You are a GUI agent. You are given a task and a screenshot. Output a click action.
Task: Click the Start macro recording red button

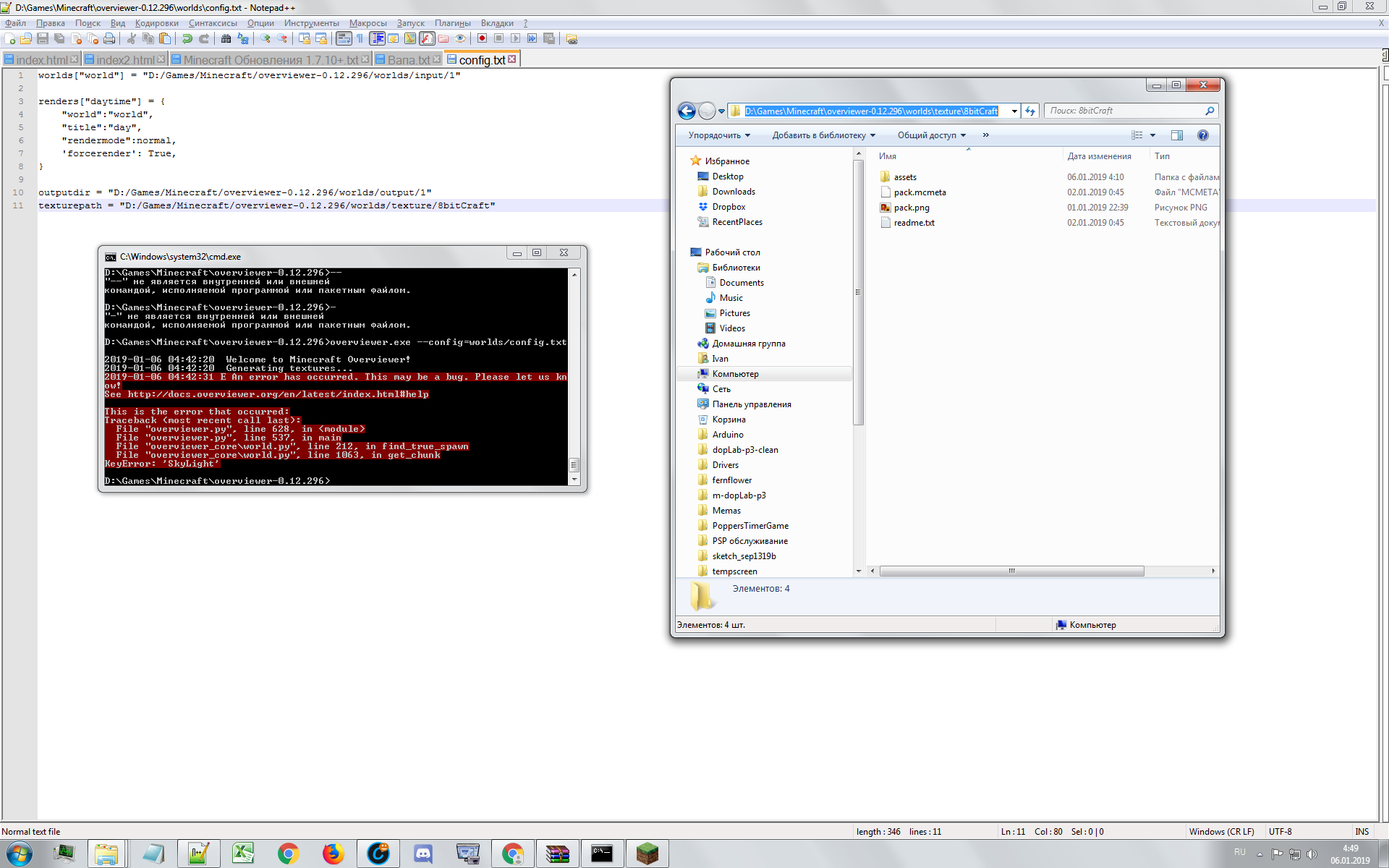tap(482, 38)
